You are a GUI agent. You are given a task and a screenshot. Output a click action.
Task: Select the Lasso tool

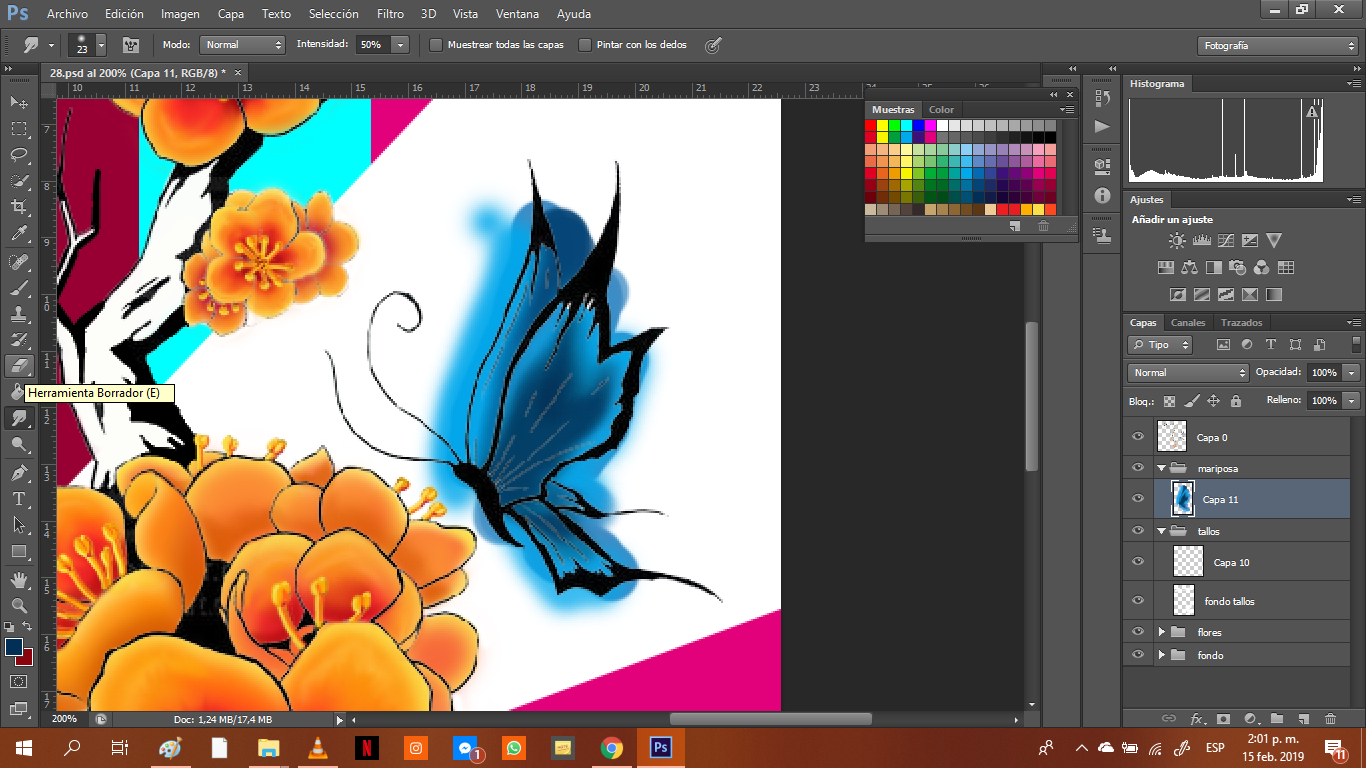click(19, 155)
